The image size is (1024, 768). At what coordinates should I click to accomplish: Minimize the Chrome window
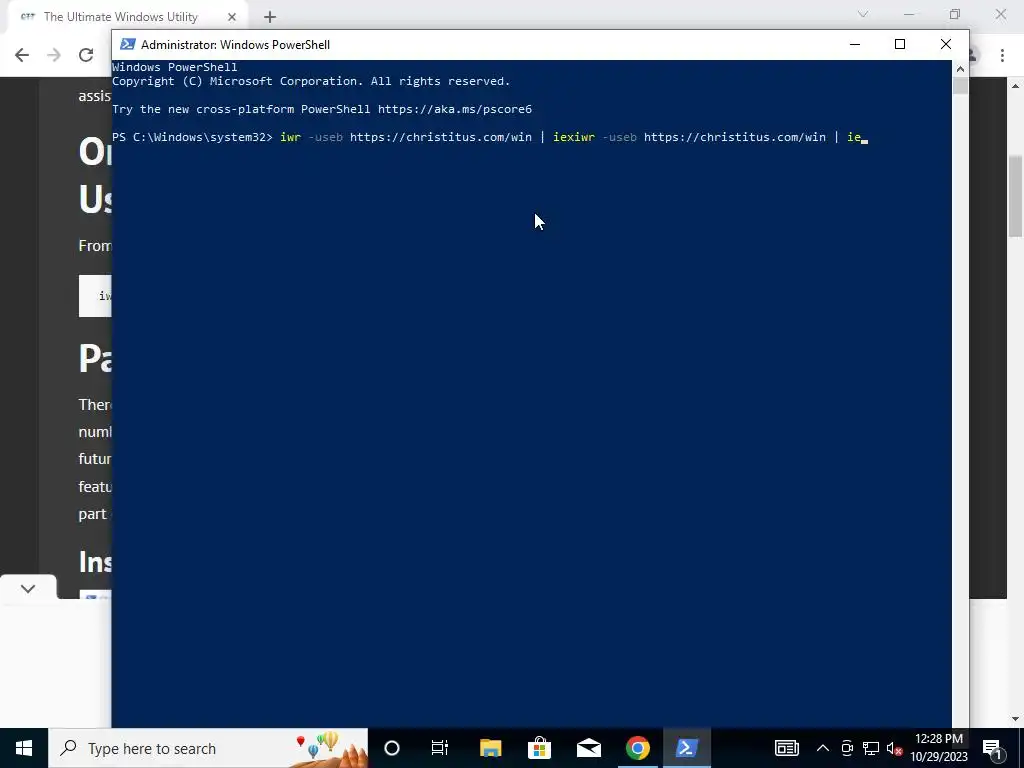[x=909, y=14]
